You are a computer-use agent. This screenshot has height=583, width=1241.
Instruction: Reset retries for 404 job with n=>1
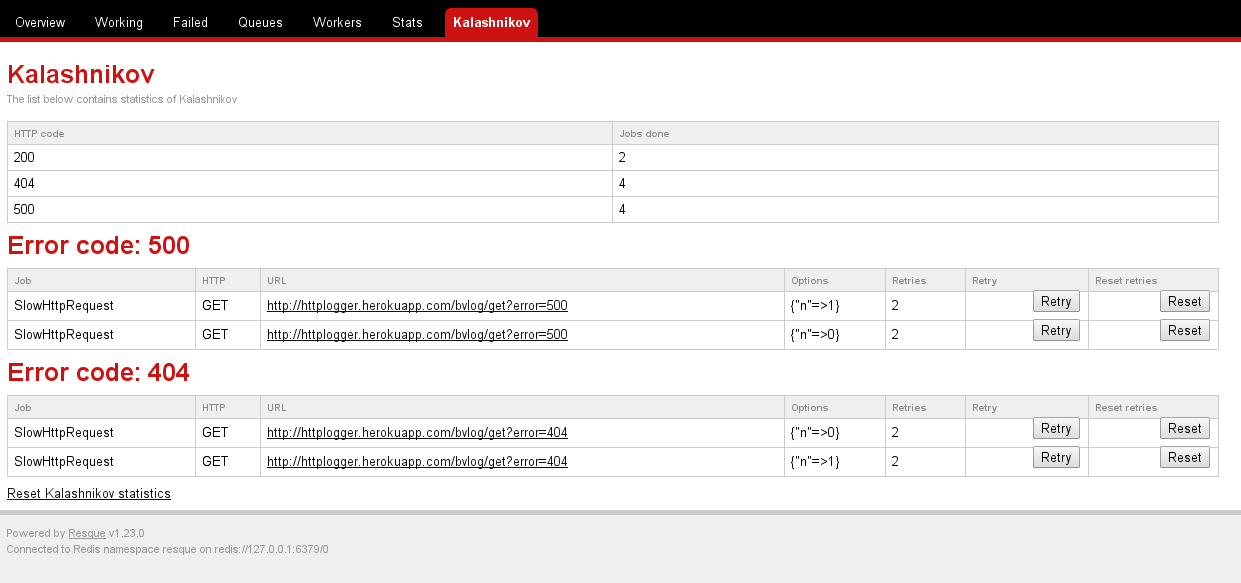(x=1184, y=457)
